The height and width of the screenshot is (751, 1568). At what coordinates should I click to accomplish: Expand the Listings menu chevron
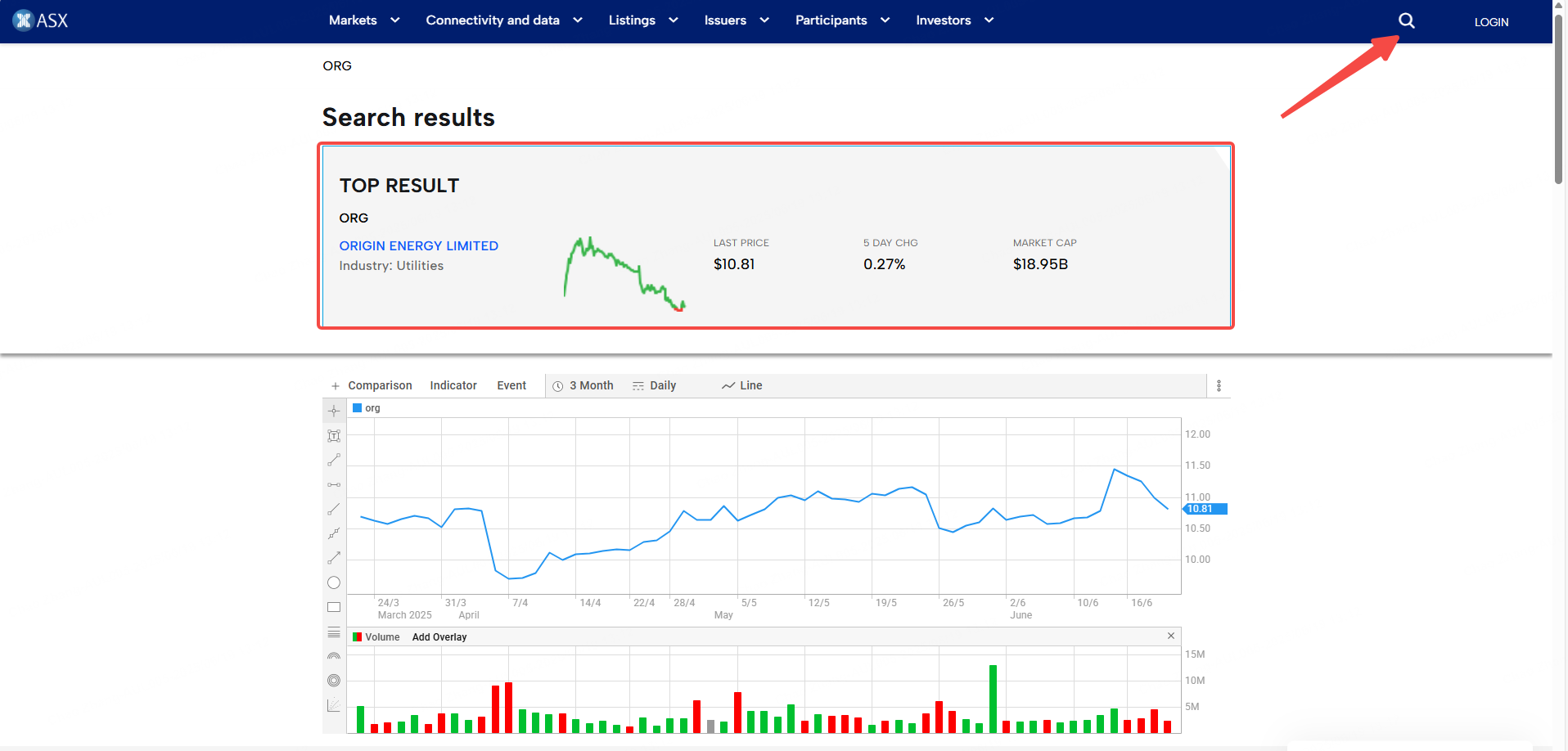click(674, 20)
